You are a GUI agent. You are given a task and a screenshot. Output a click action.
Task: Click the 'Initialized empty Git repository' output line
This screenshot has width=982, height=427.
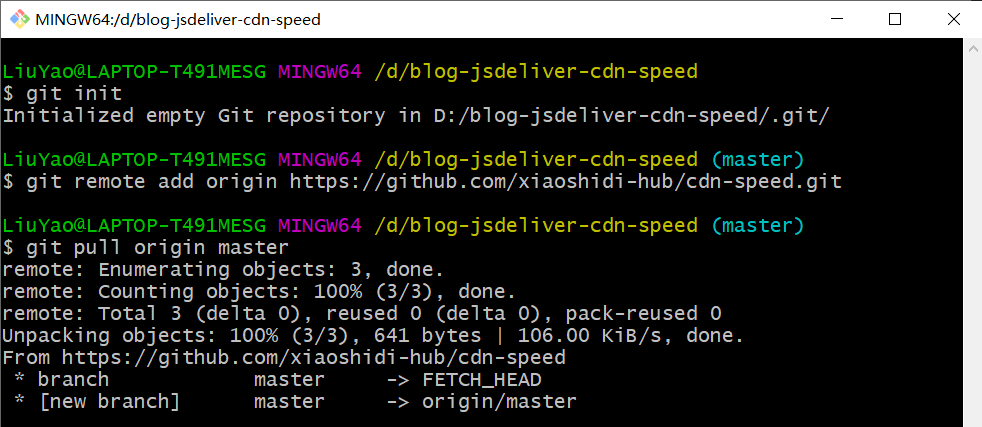(x=415, y=115)
